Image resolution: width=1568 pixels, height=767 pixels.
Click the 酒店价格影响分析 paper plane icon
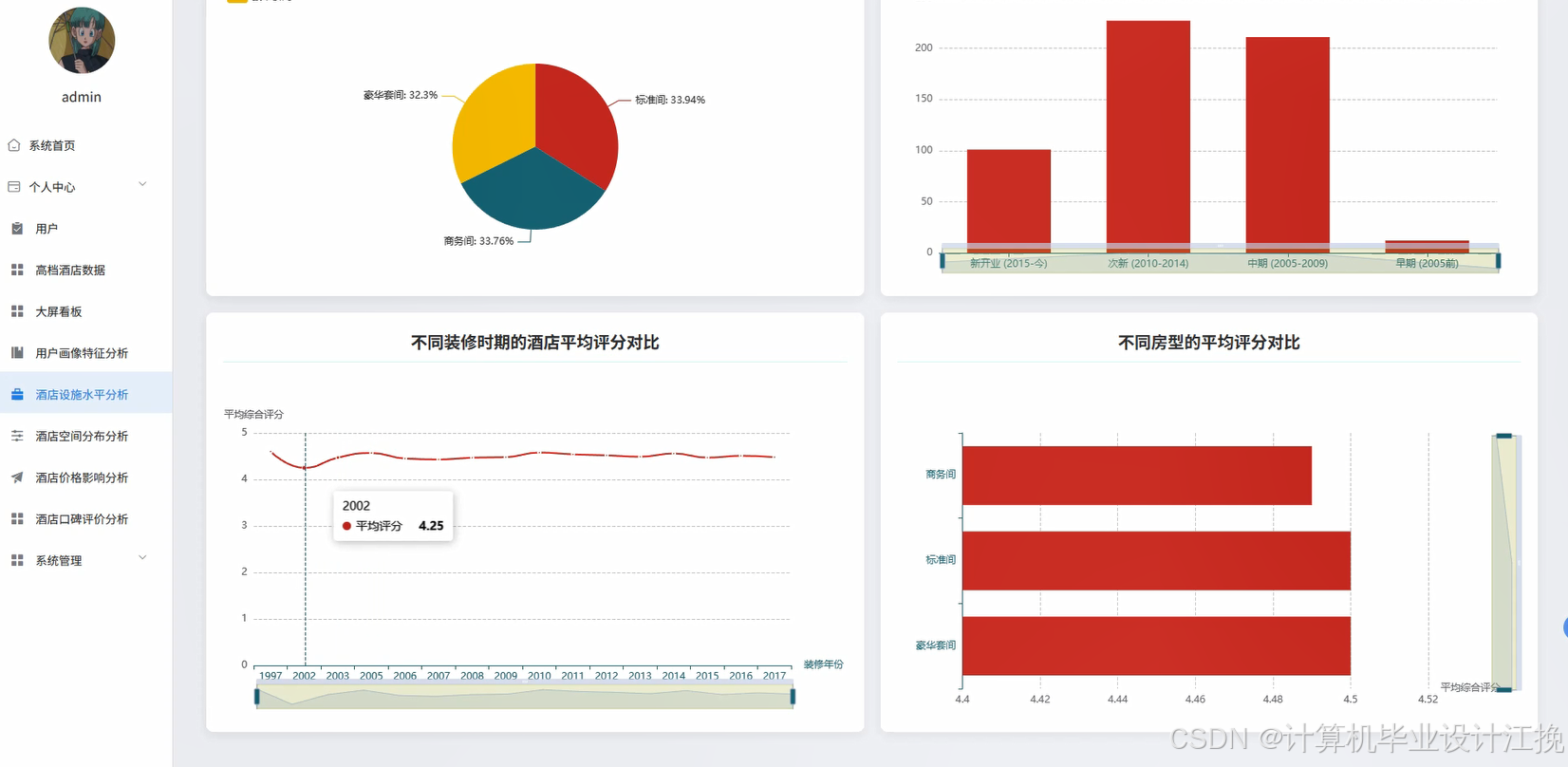tap(17, 477)
